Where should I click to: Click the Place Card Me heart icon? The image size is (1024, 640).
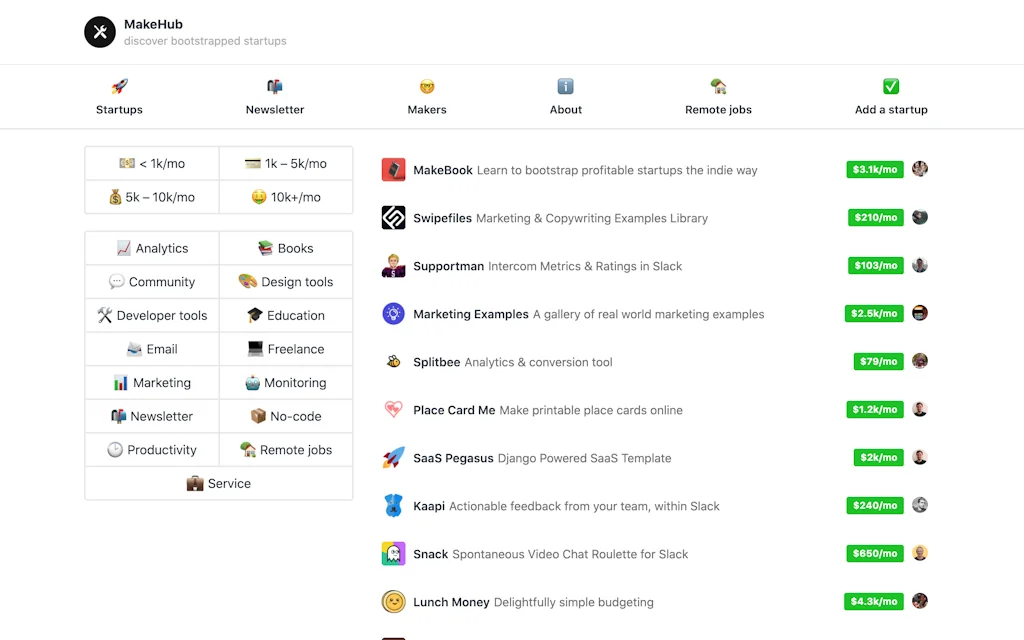(x=393, y=410)
